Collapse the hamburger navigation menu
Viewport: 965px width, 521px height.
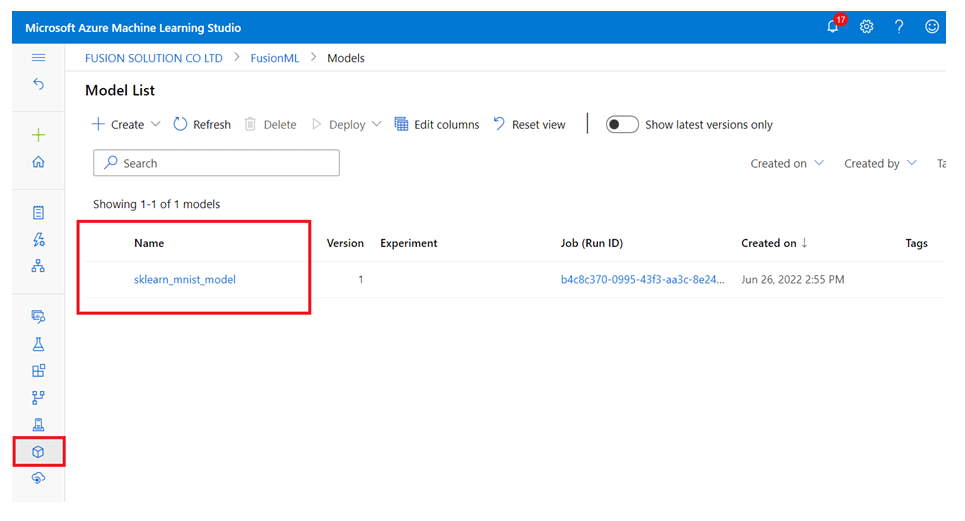(x=38, y=58)
